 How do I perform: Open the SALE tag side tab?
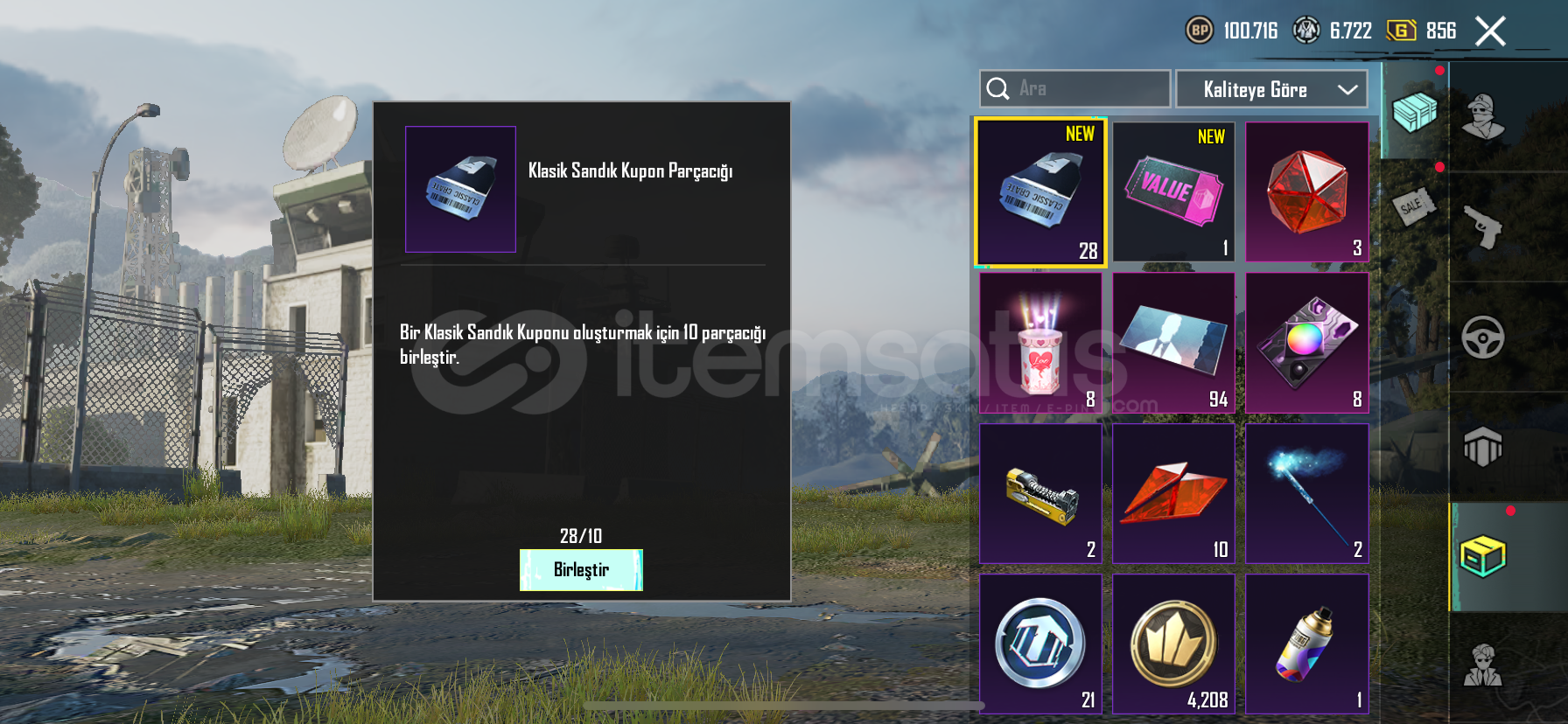click(x=1414, y=207)
